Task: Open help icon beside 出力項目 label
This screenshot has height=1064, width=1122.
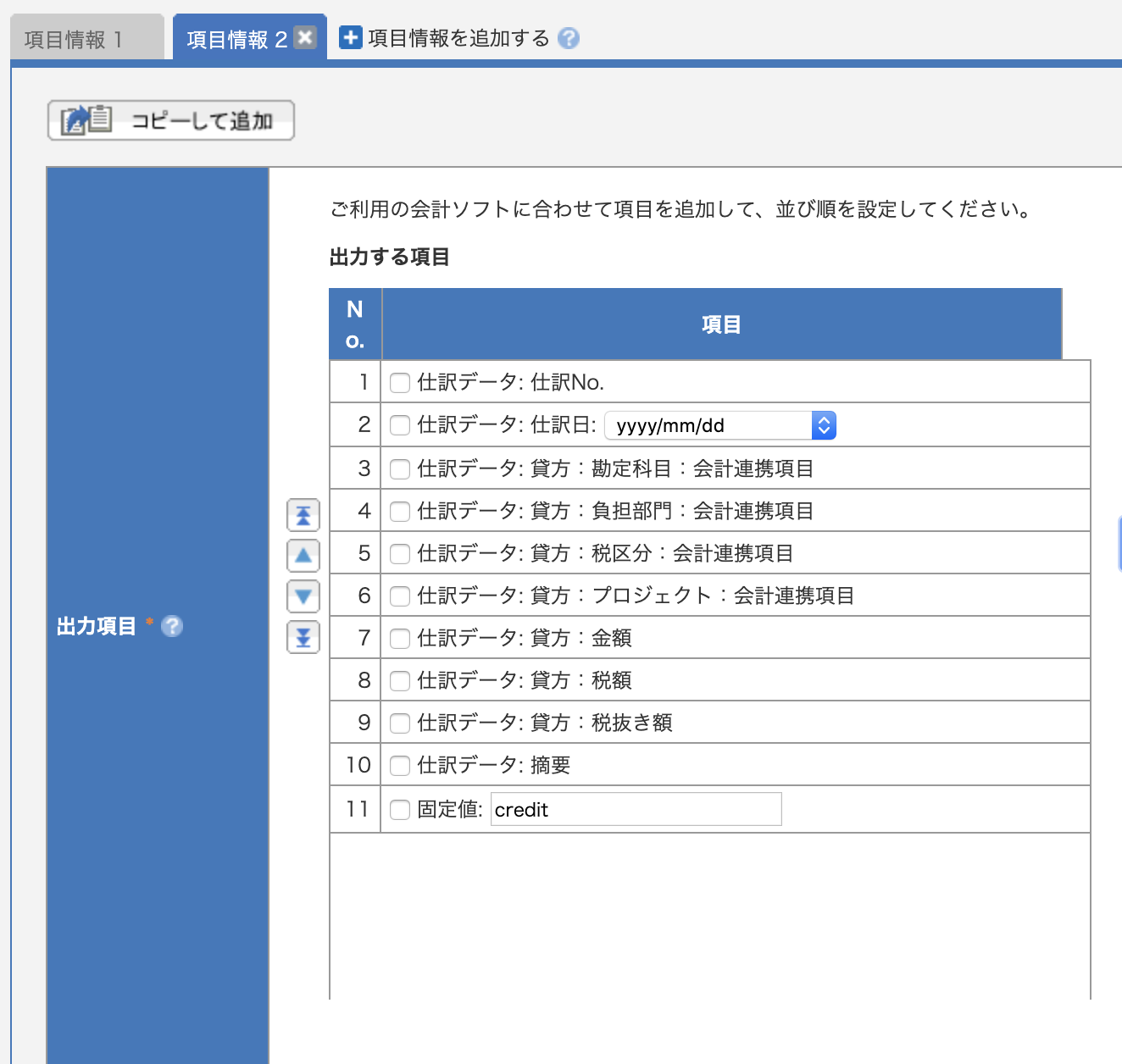Action: (172, 626)
